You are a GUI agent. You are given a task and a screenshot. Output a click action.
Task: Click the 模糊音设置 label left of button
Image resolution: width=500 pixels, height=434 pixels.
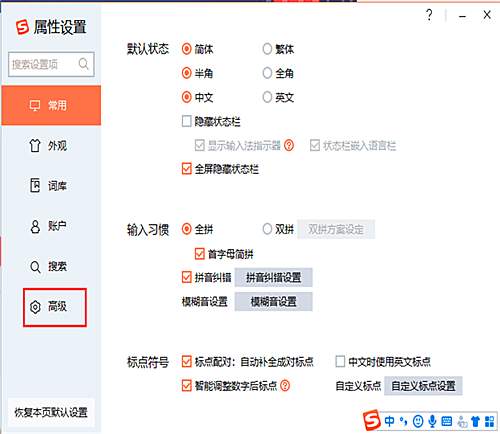pyautogui.click(x=204, y=302)
